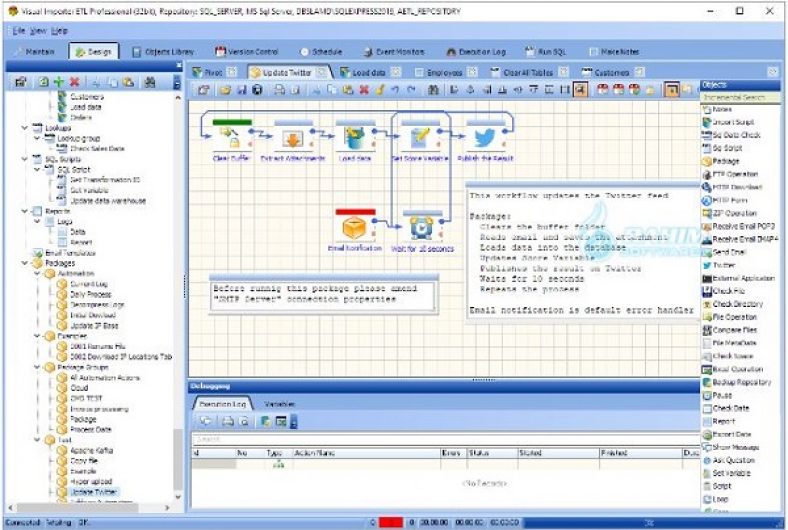This screenshot has height=530, width=788.
Task: Click the undo arrow in designer toolbar
Action: click(x=395, y=90)
